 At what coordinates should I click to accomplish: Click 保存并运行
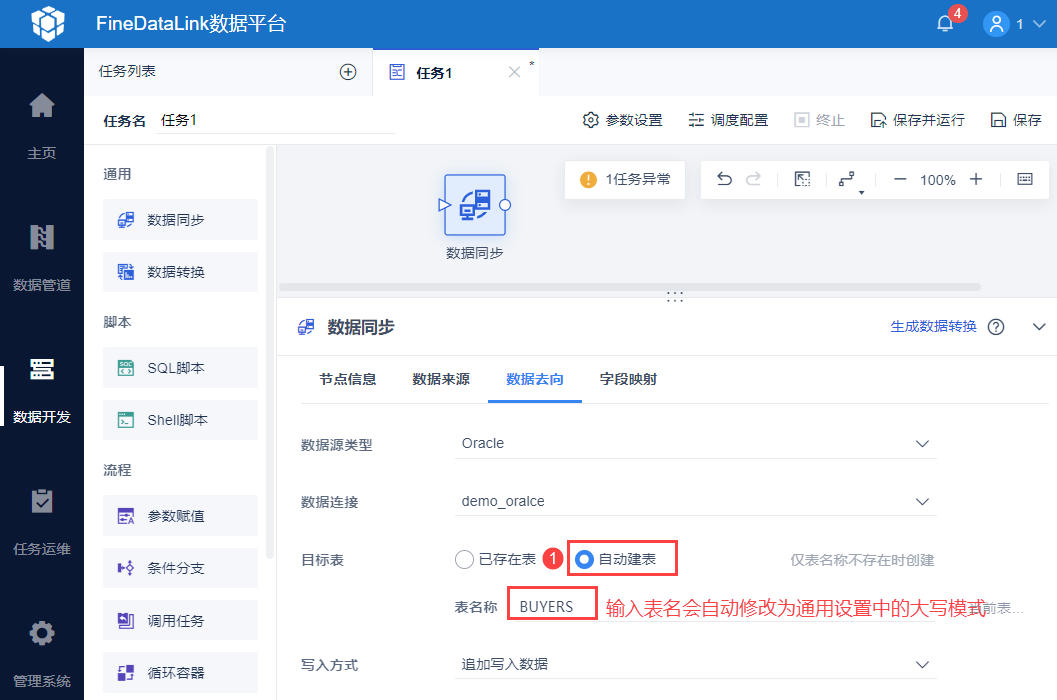point(918,120)
